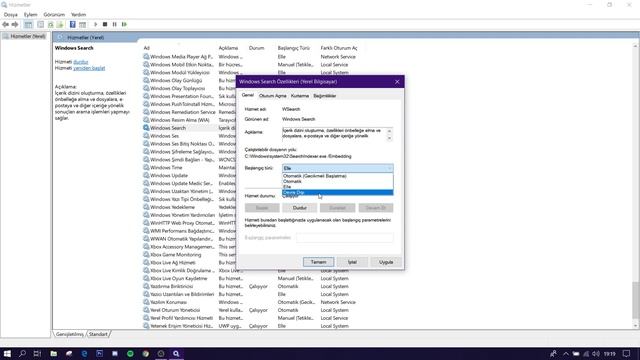Screen dimensions: 640x360
Task: Open the Görünüm menu
Action: point(54,14)
